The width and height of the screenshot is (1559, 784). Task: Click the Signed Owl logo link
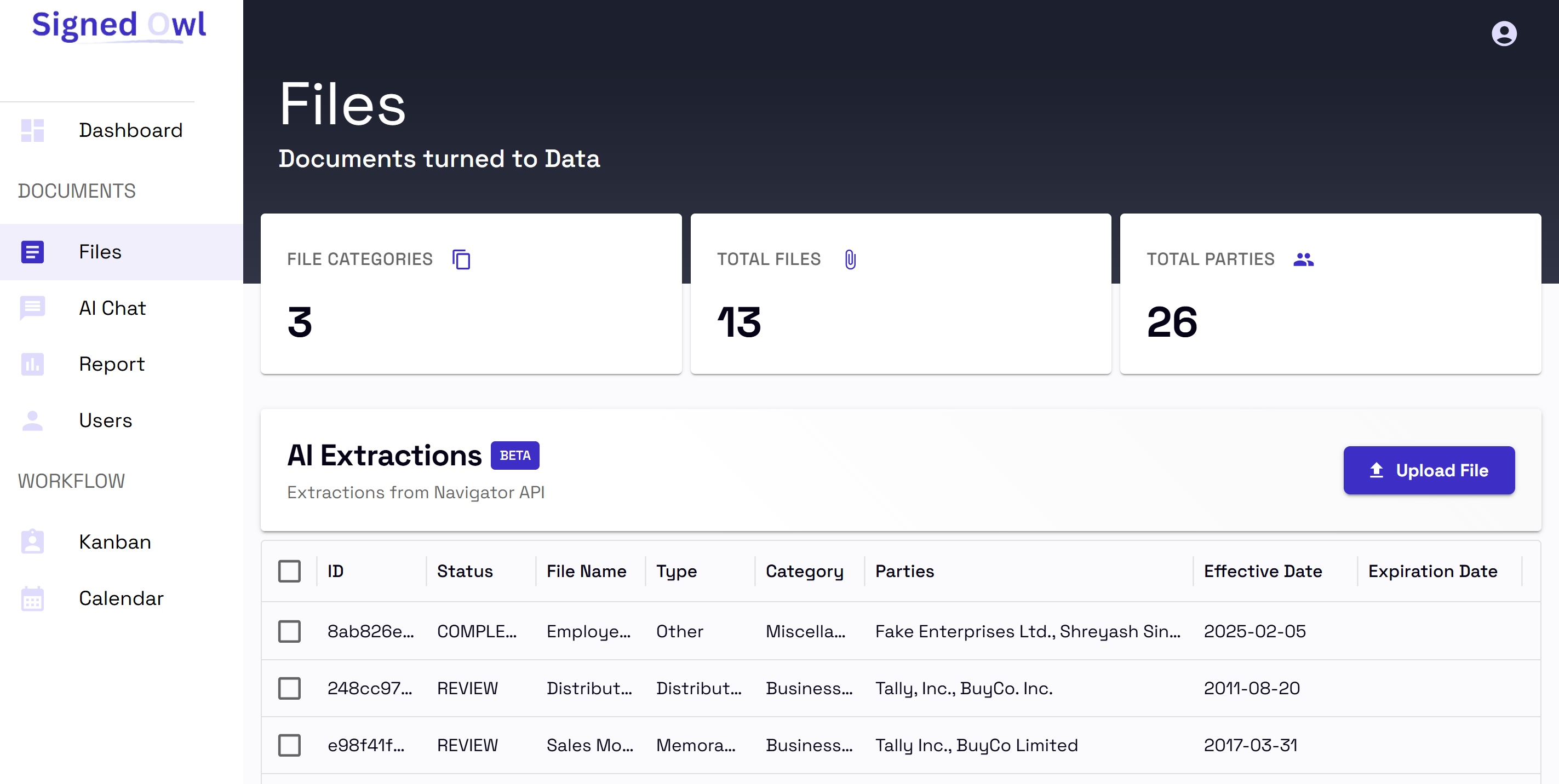pos(119,25)
